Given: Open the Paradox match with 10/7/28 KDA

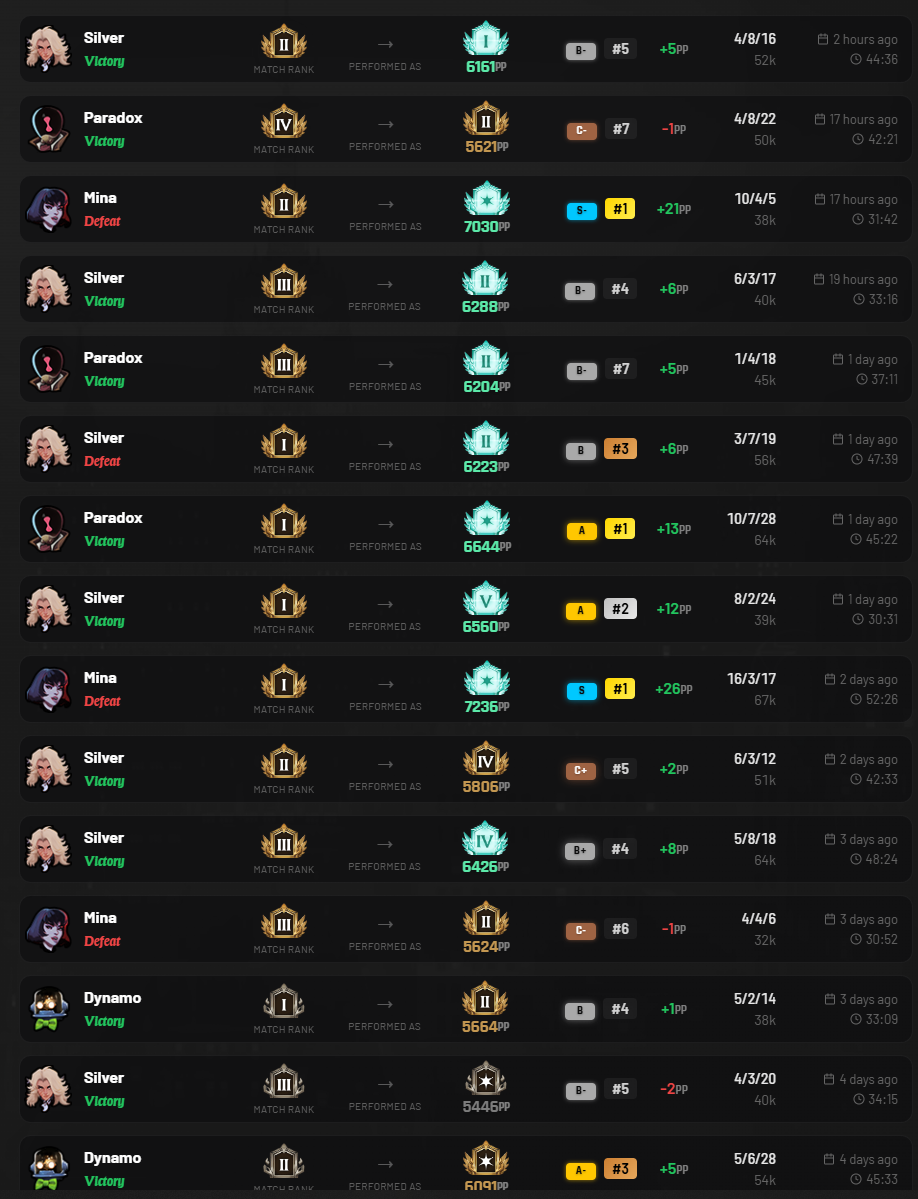Looking at the screenshot, I should tap(466, 529).
